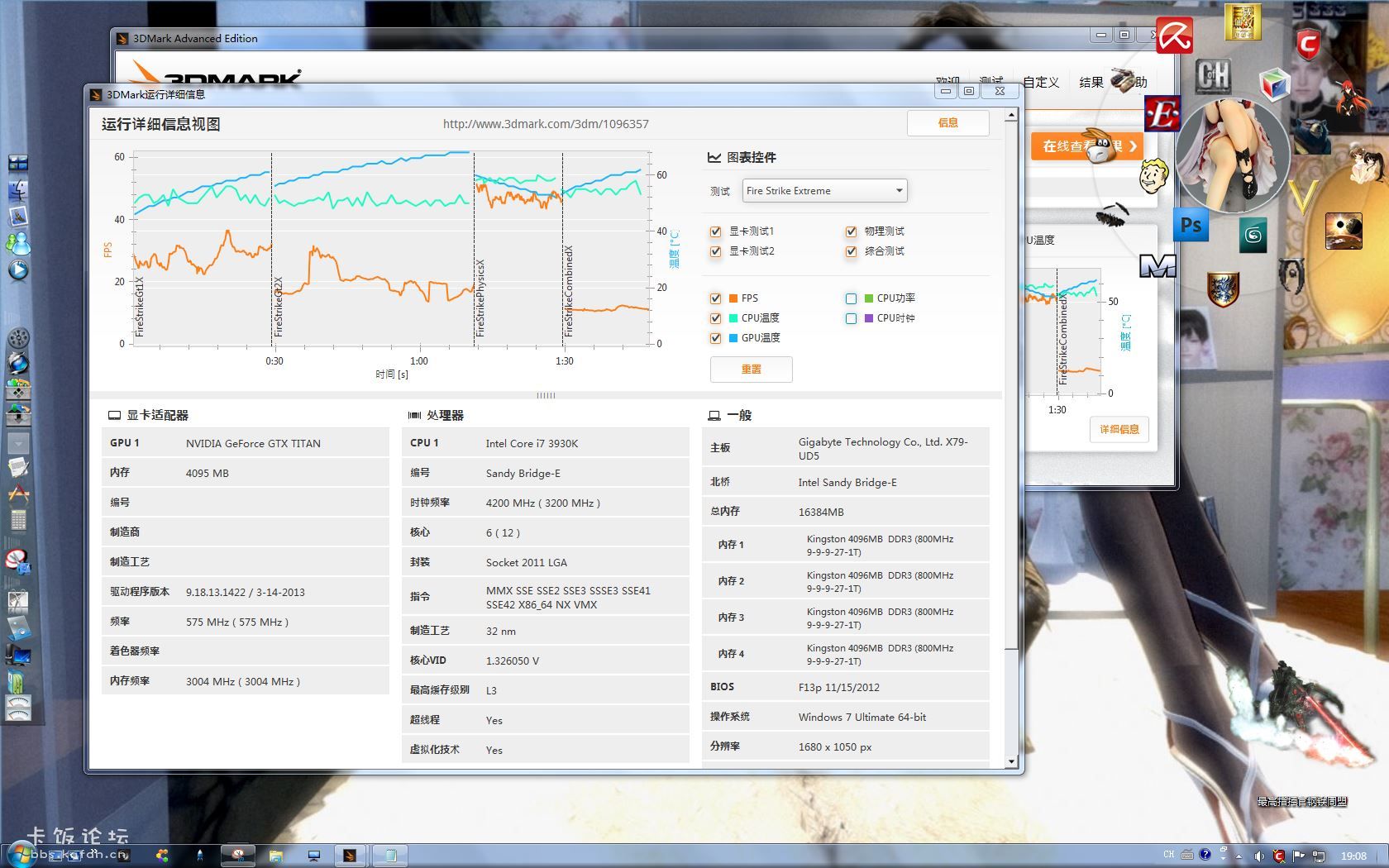This screenshot has height=868, width=1389.
Task: Open the 3DMark taskbar button
Action: pyautogui.click(x=350, y=856)
